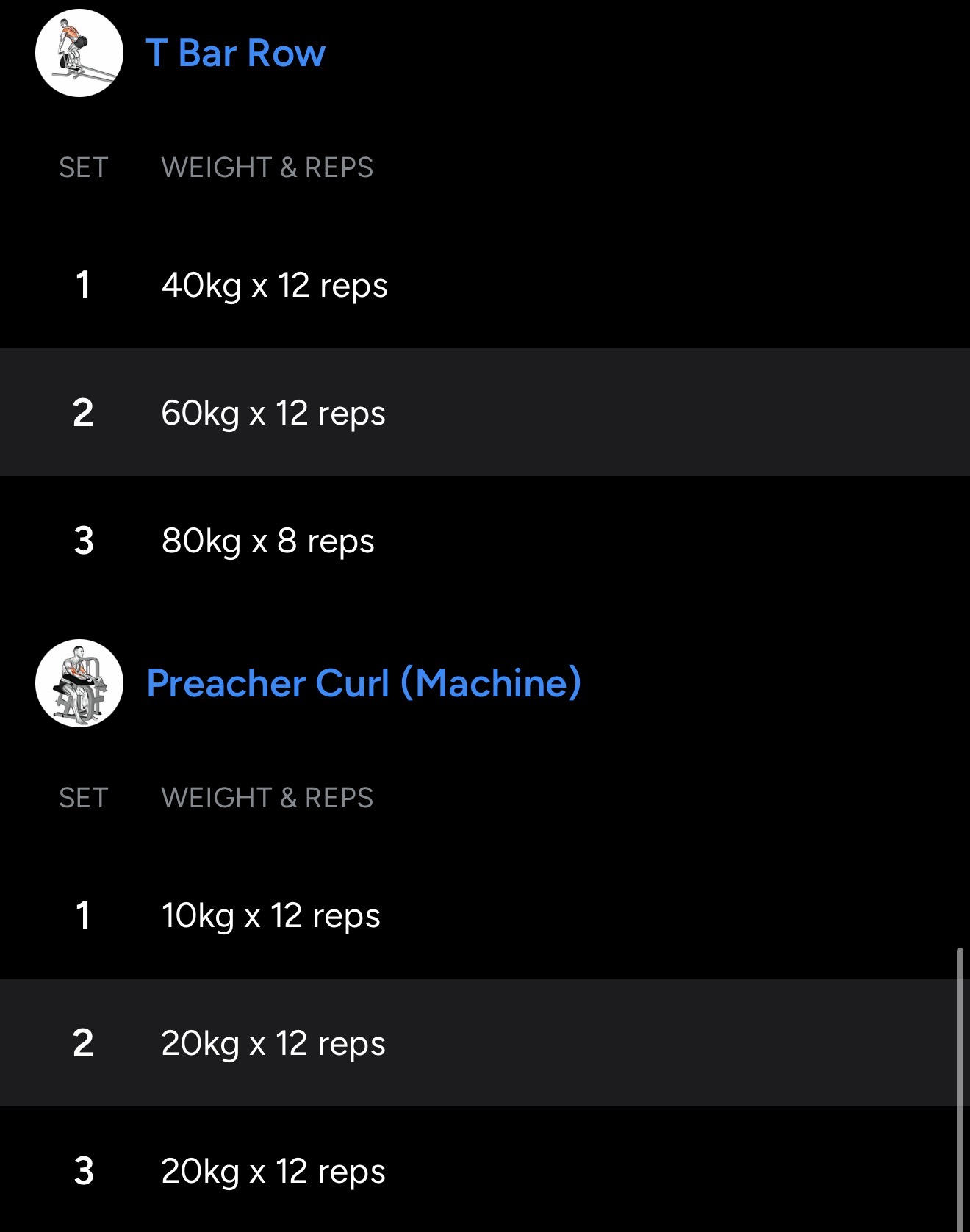Click set number 3 under Preacher Curl
The height and width of the screenshot is (1232, 970).
[x=84, y=1171]
